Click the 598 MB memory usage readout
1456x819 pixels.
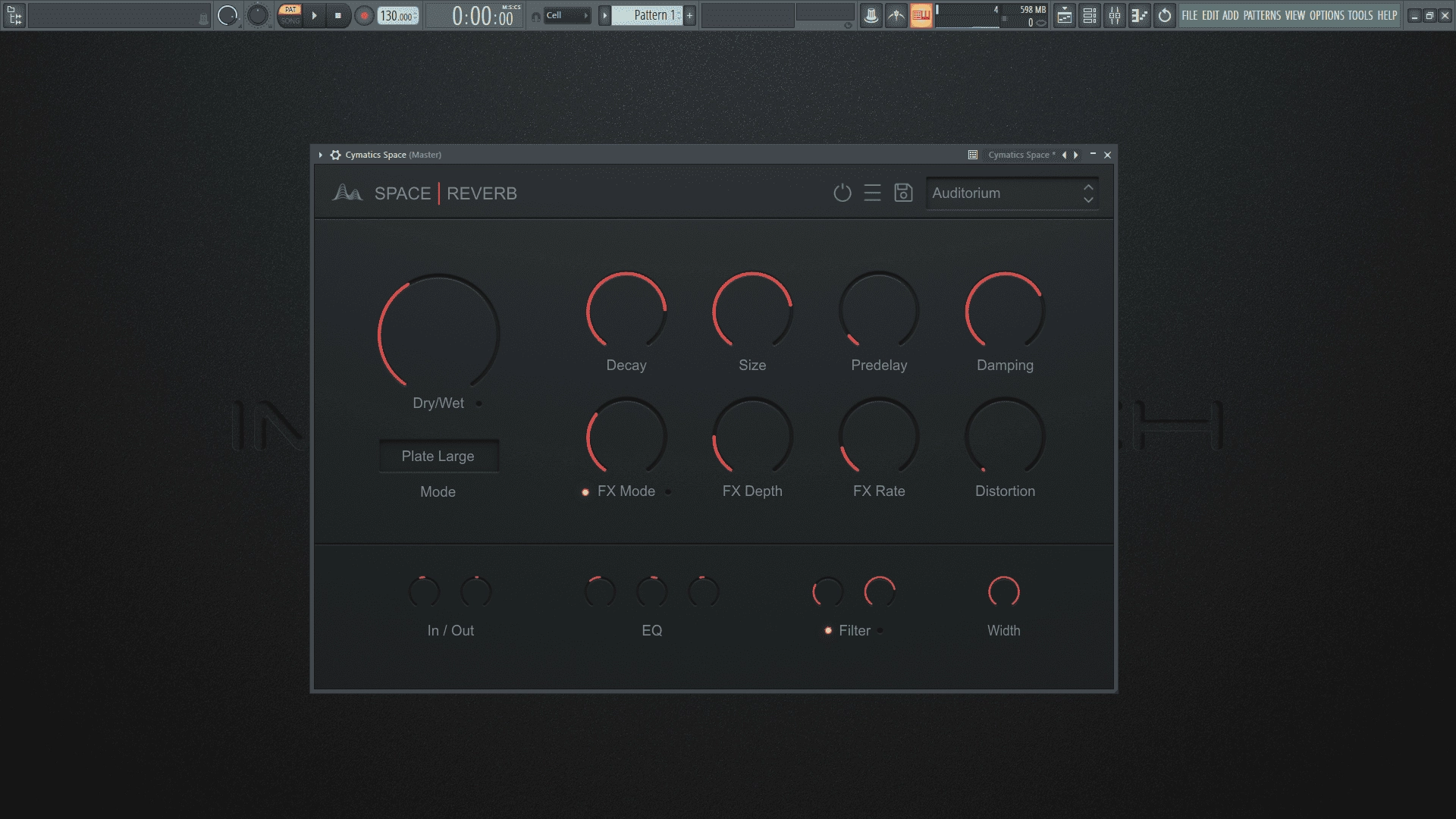(1032, 10)
